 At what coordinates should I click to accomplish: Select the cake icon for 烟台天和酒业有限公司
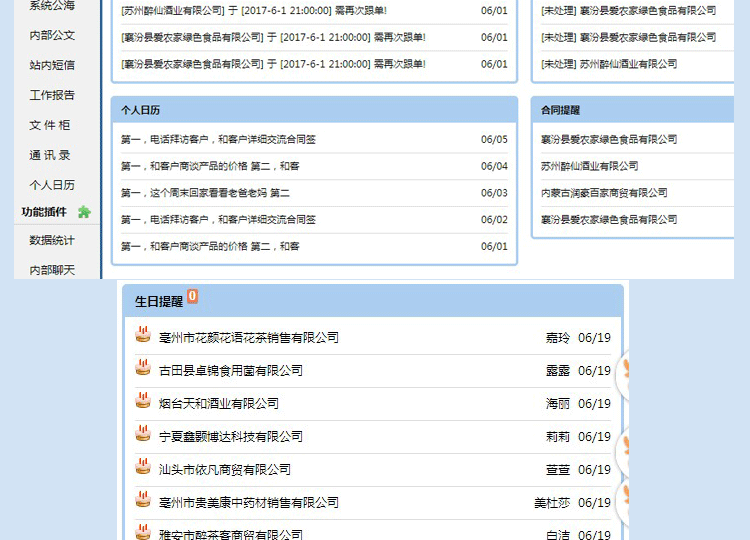(143, 402)
